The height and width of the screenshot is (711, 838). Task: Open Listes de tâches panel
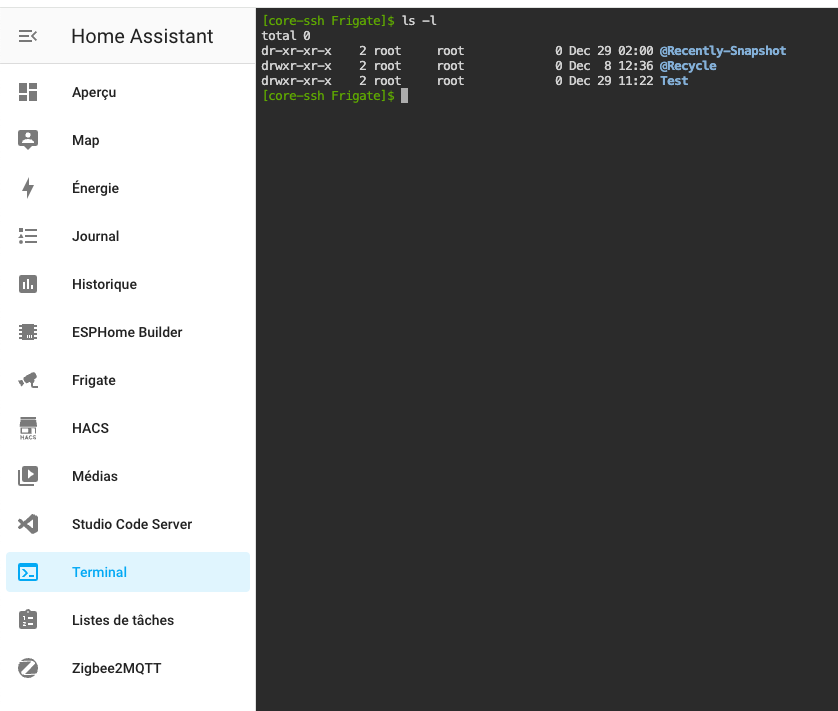[x=122, y=620]
